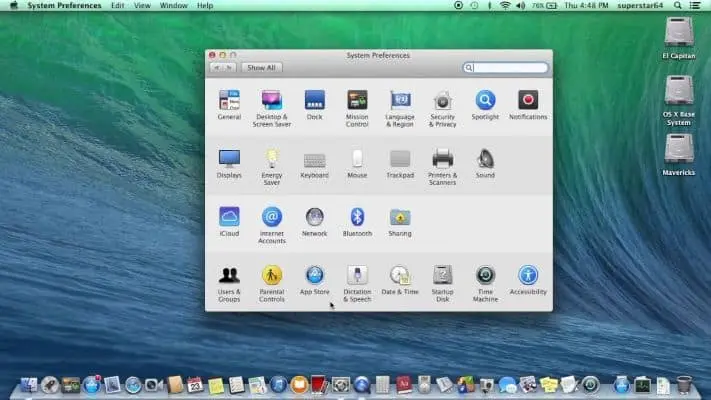Open Notifications preferences
Viewport: 711px width, 400px height.
(528, 105)
